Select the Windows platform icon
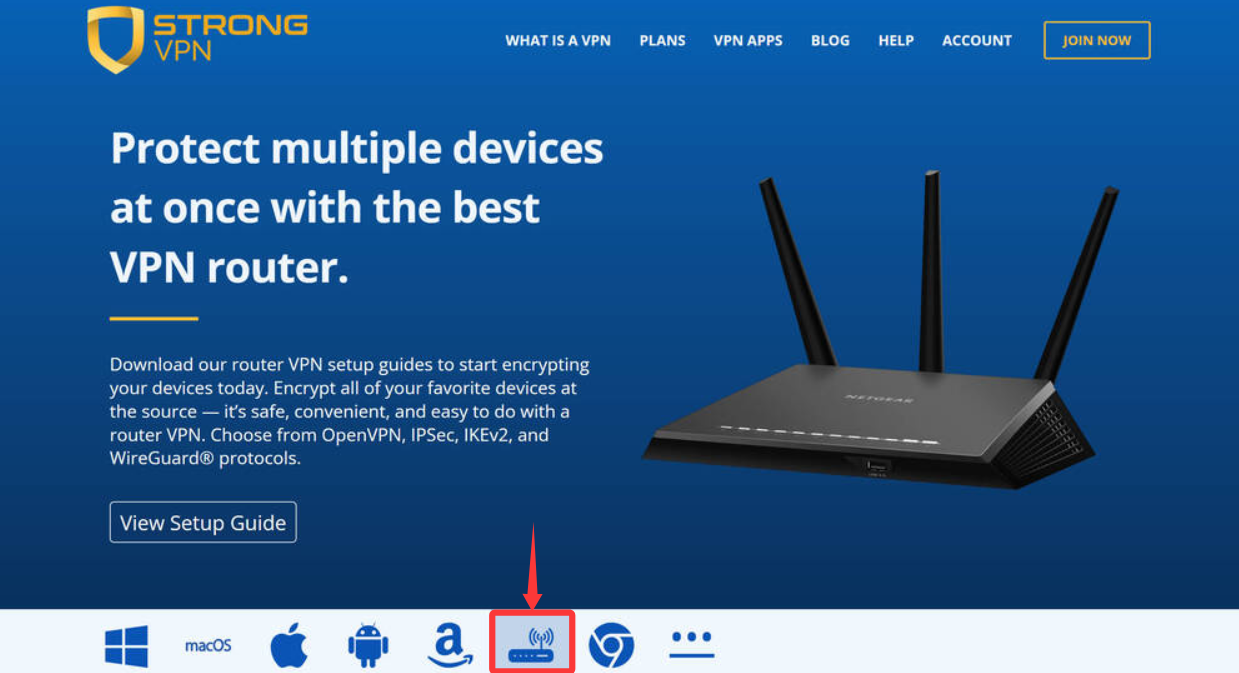 [127, 646]
